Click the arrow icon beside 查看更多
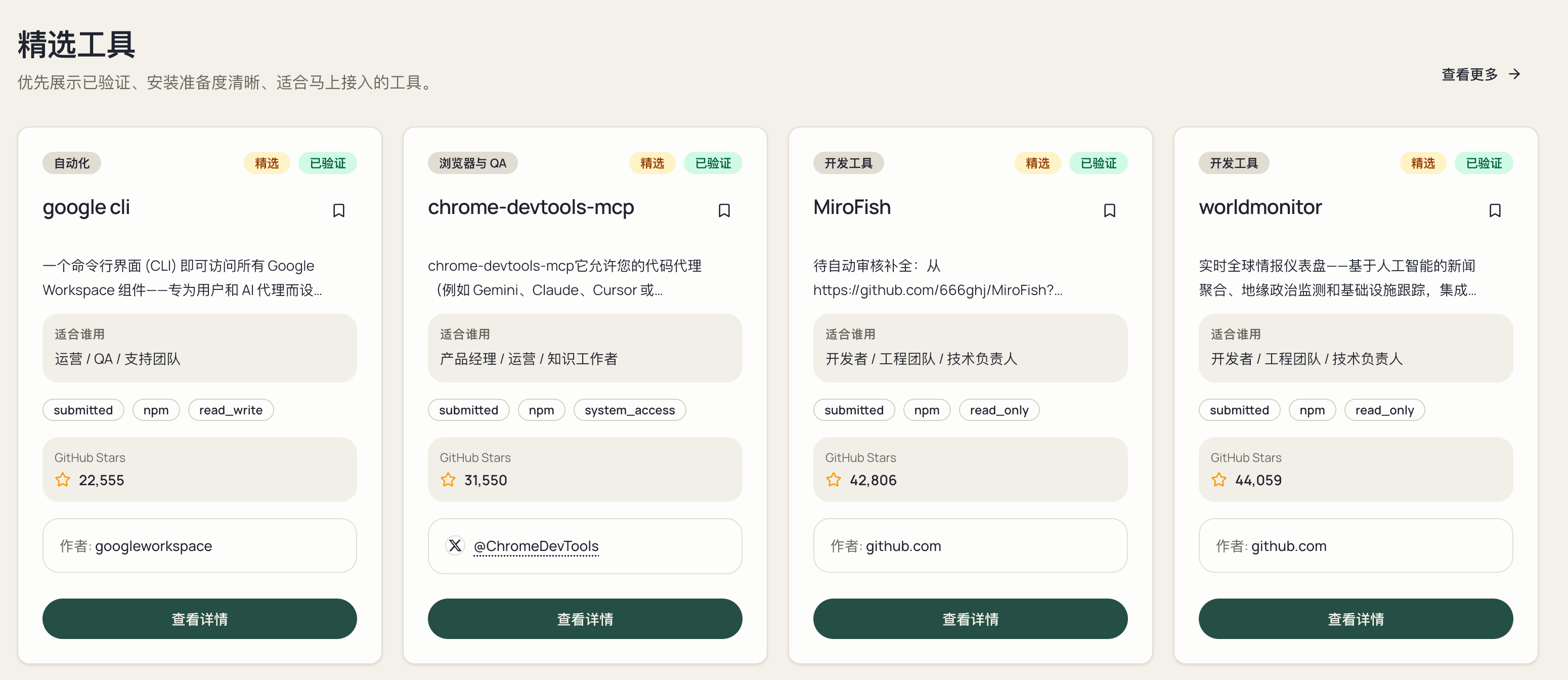Viewport: 1568px width, 680px height. [x=1515, y=74]
